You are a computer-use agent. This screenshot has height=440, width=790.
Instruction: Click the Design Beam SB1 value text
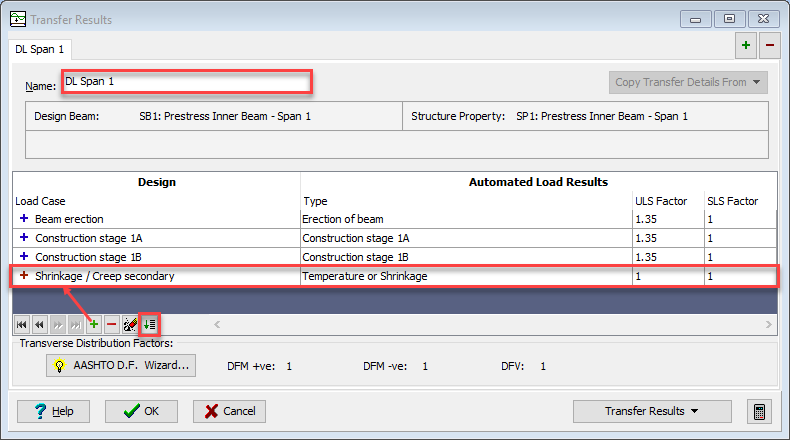coord(225,116)
